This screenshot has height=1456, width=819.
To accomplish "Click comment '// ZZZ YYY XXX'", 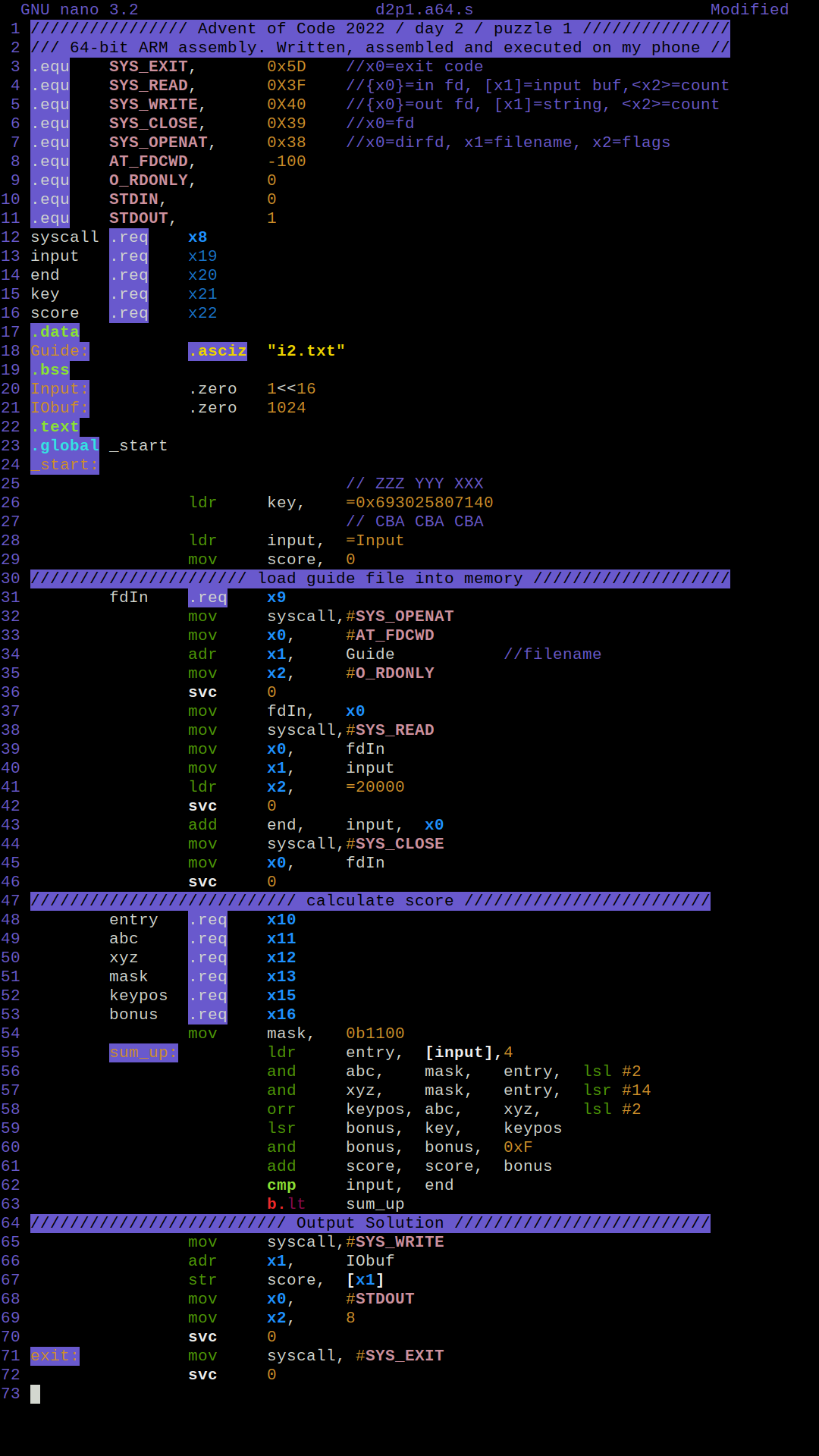I will pos(415,484).
